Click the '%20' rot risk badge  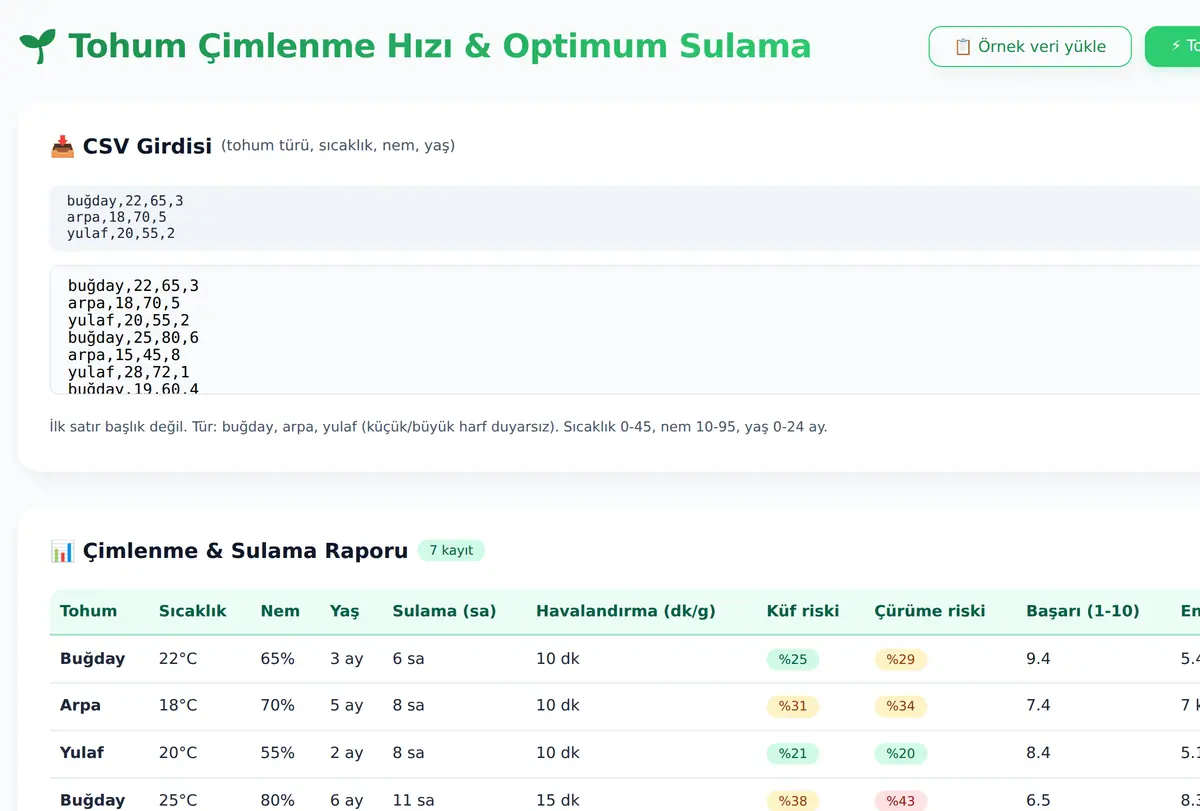point(901,753)
